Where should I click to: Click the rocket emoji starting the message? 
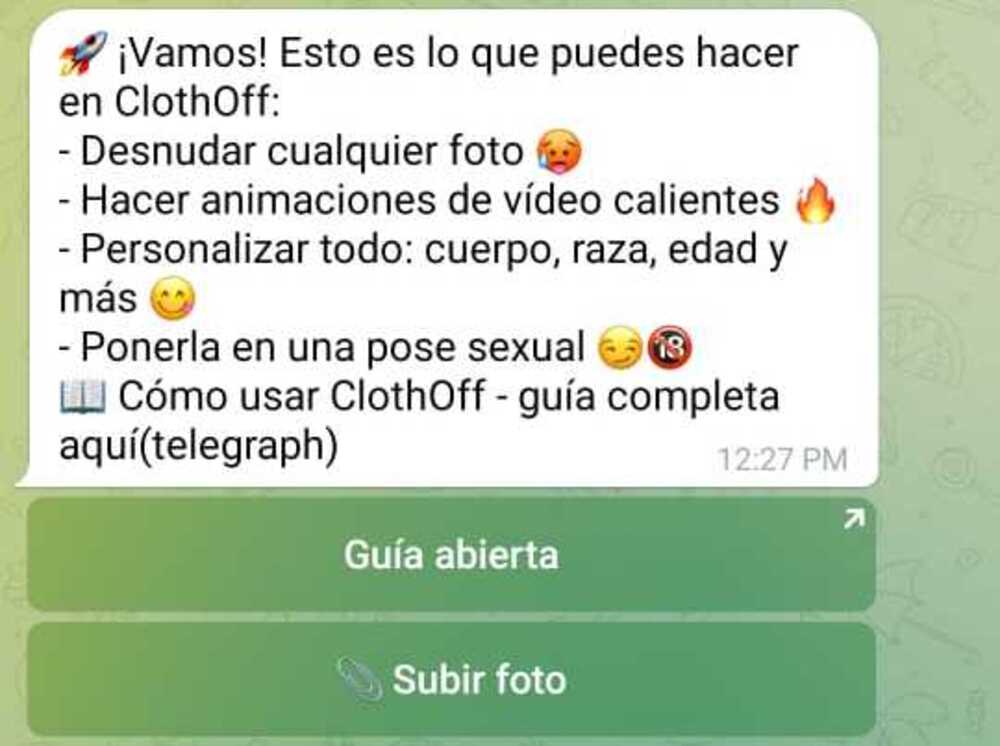pos(83,53)
